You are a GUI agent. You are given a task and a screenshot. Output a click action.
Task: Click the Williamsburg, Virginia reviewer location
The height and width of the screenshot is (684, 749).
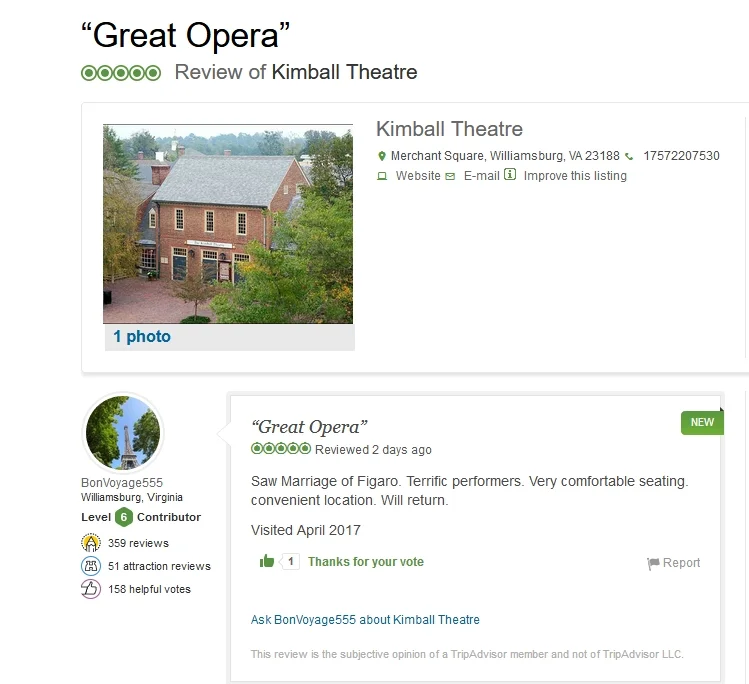click(x=132, y=497)
